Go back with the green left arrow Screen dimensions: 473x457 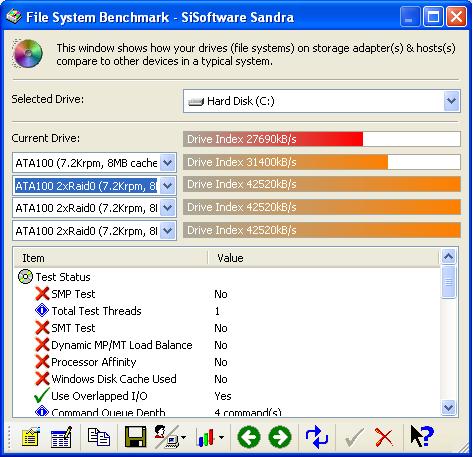(x=249, y=437)
